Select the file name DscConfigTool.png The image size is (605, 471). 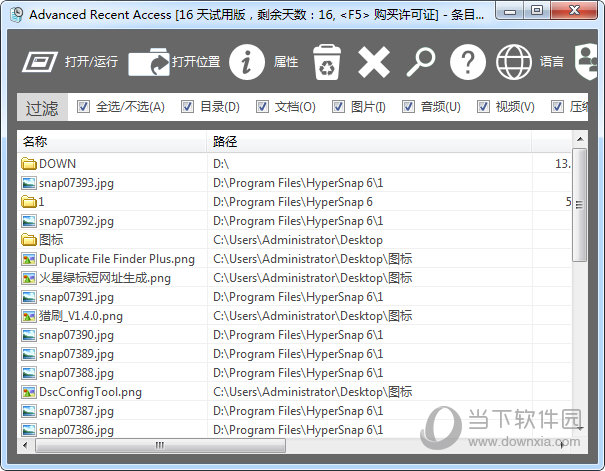[x=90, y=392]
